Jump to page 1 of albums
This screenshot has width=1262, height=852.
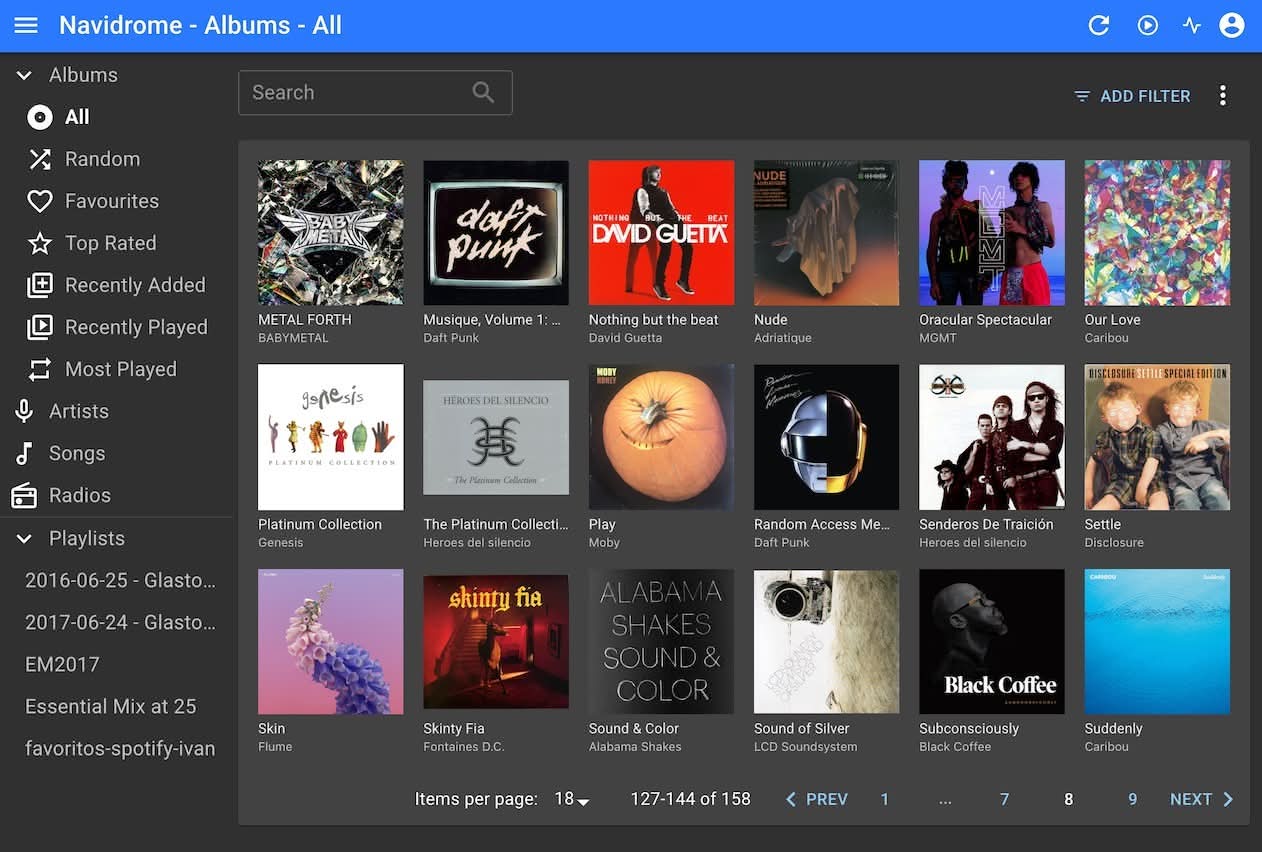pos(884,799)
